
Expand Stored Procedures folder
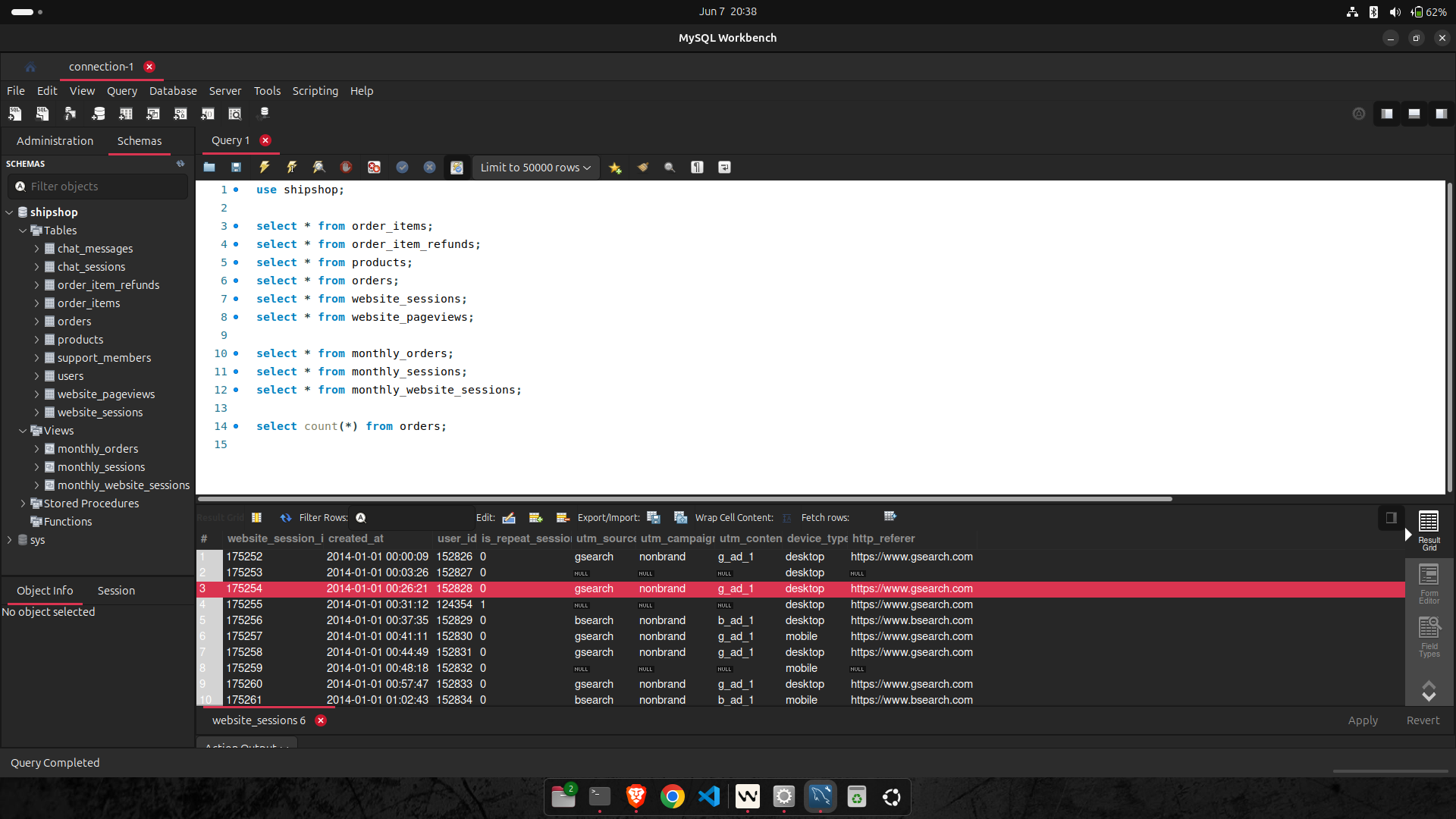click(23, 504)
